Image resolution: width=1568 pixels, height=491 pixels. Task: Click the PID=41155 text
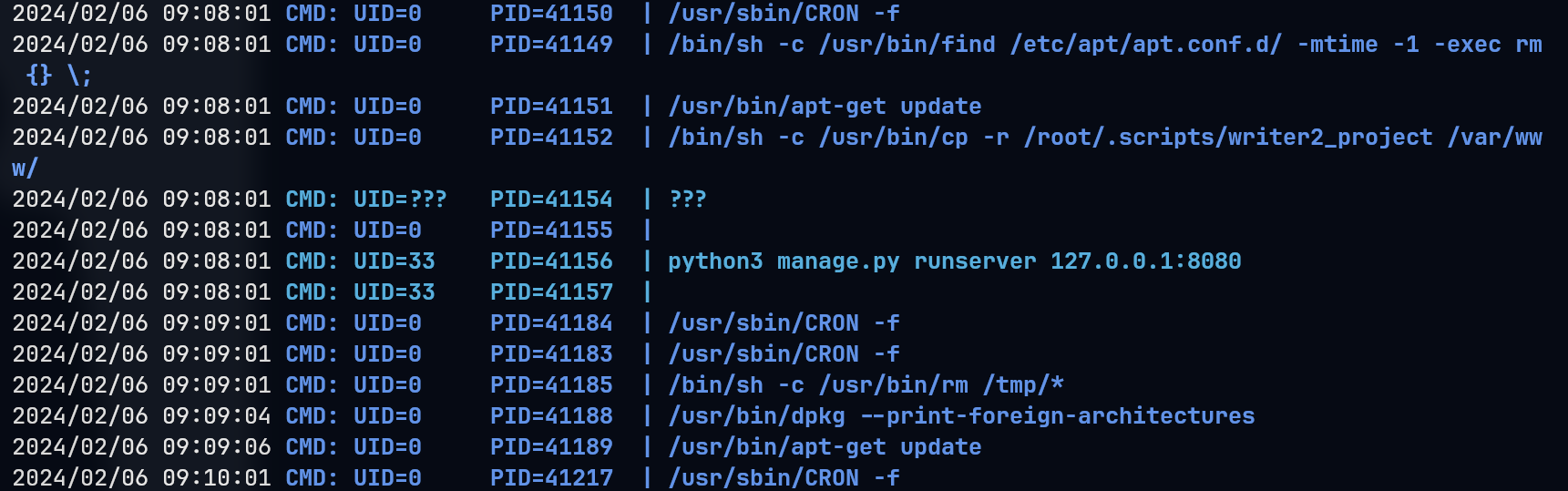551,230
